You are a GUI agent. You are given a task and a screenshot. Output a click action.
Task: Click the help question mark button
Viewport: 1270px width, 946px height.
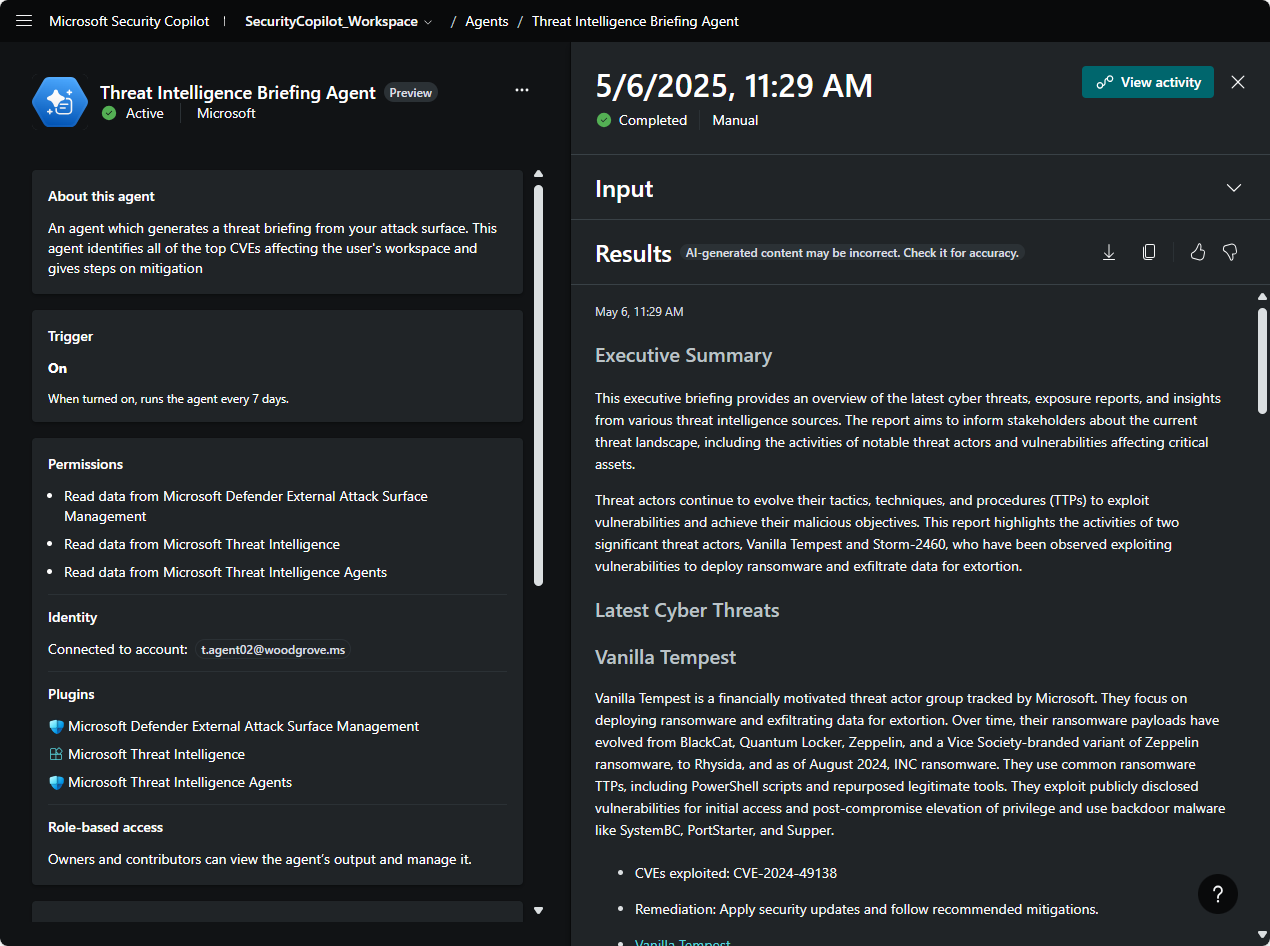(1217, 893)
